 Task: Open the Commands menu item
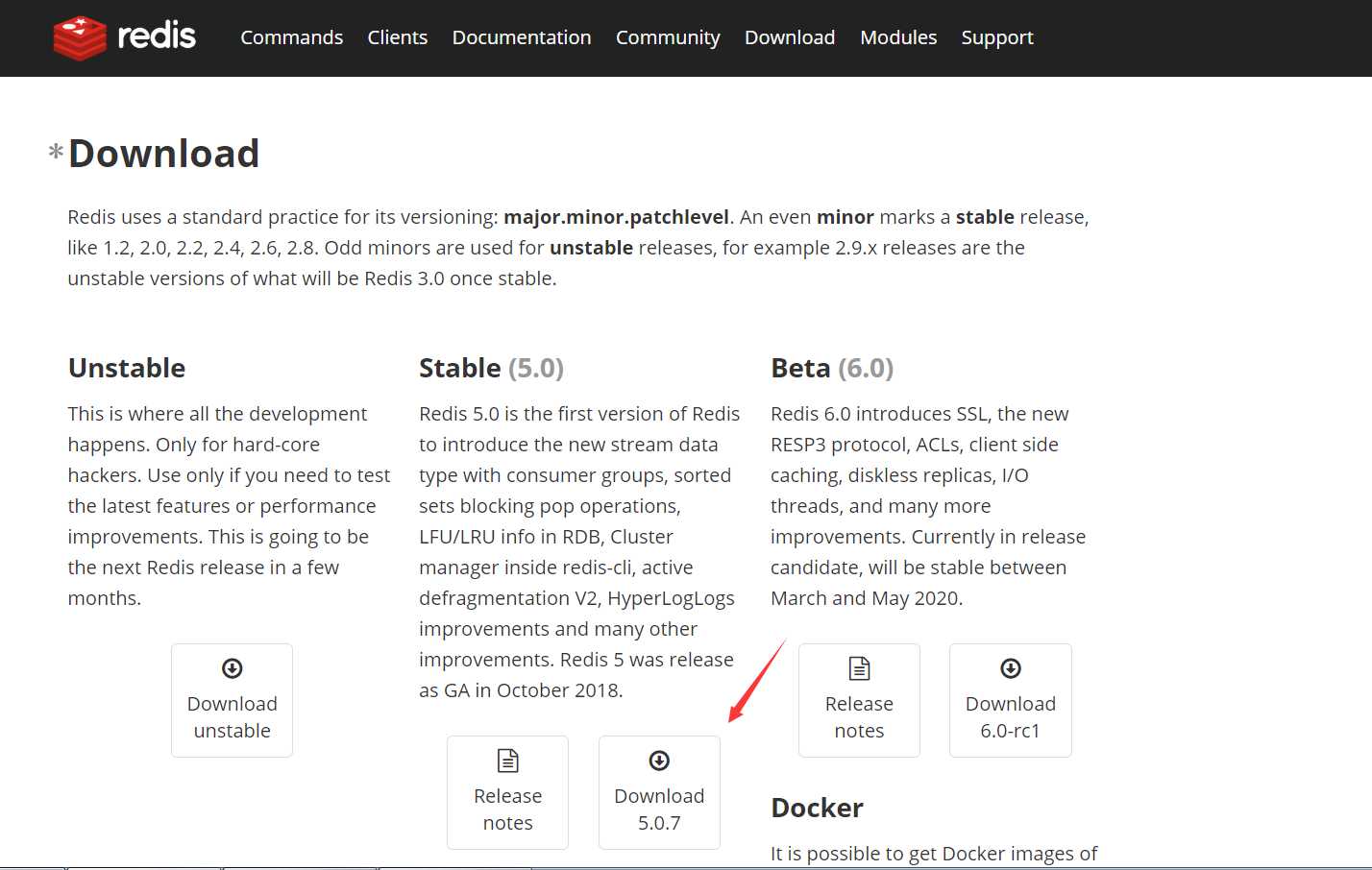[291, 37]
